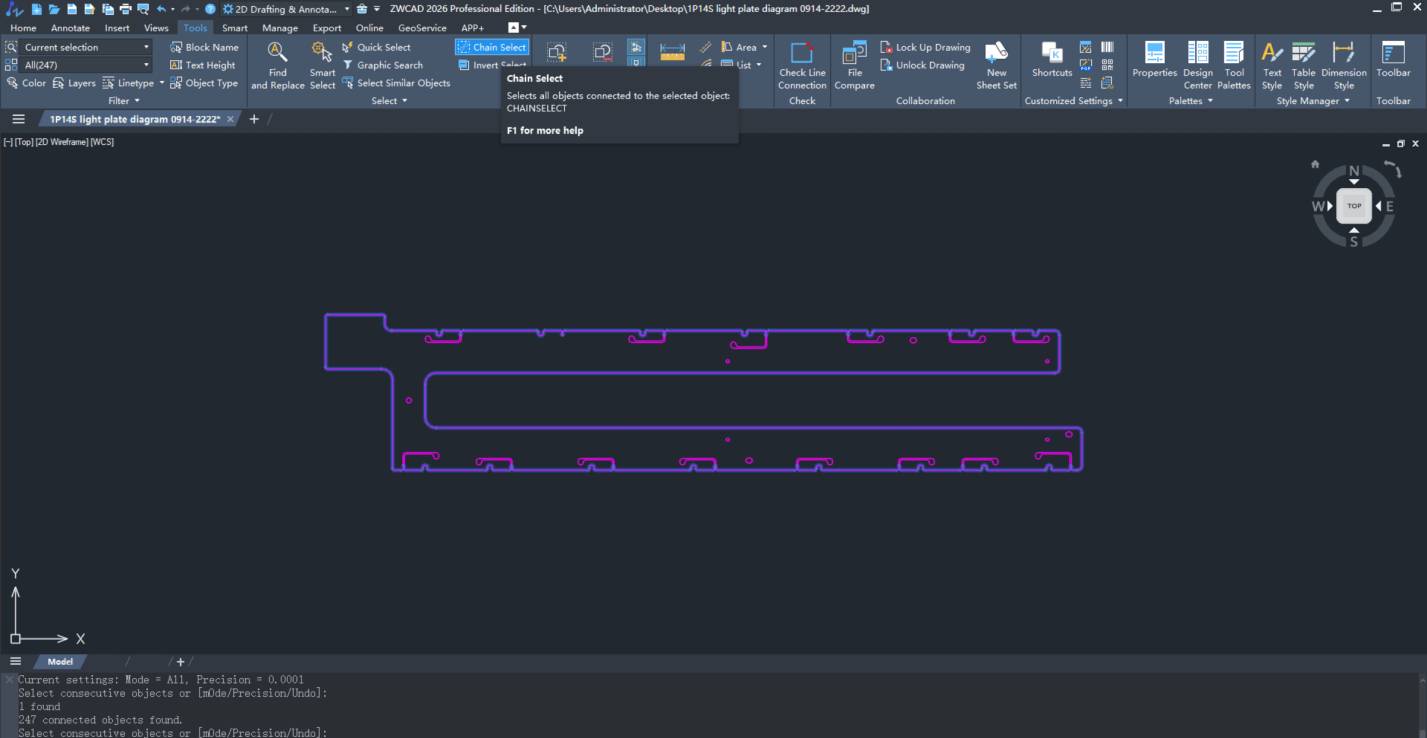Open the Check Line Connection tool

(802, 65)
